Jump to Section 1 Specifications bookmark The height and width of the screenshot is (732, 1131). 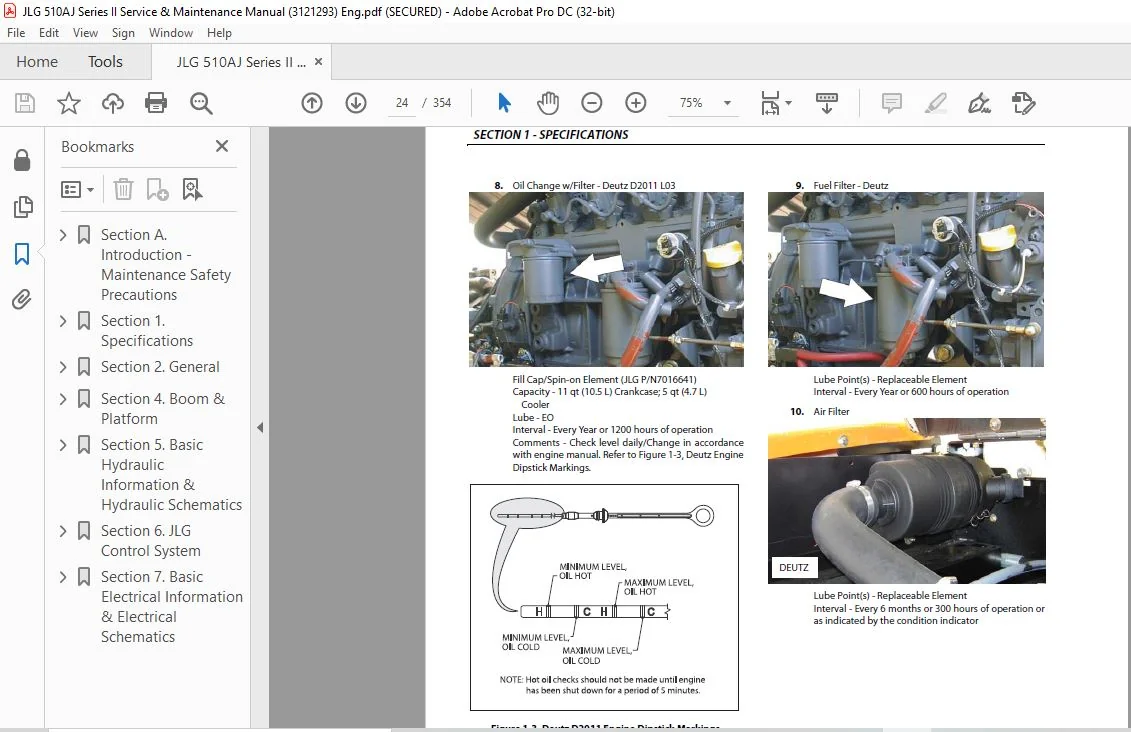pyautogui.click(x=146, y=331)
